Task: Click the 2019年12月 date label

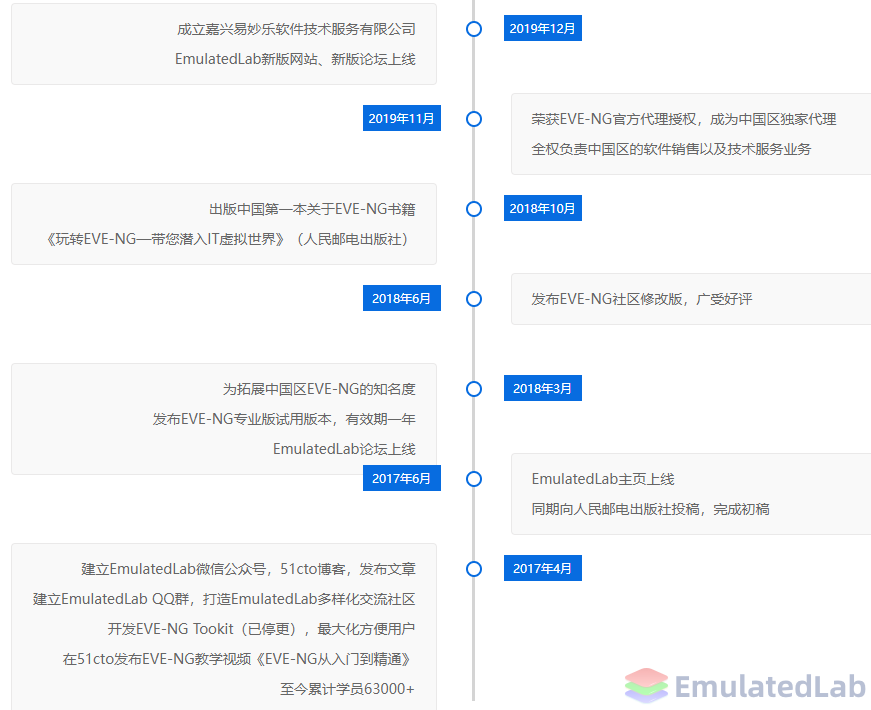Action: pyautogui.click(x=543, y=28)
